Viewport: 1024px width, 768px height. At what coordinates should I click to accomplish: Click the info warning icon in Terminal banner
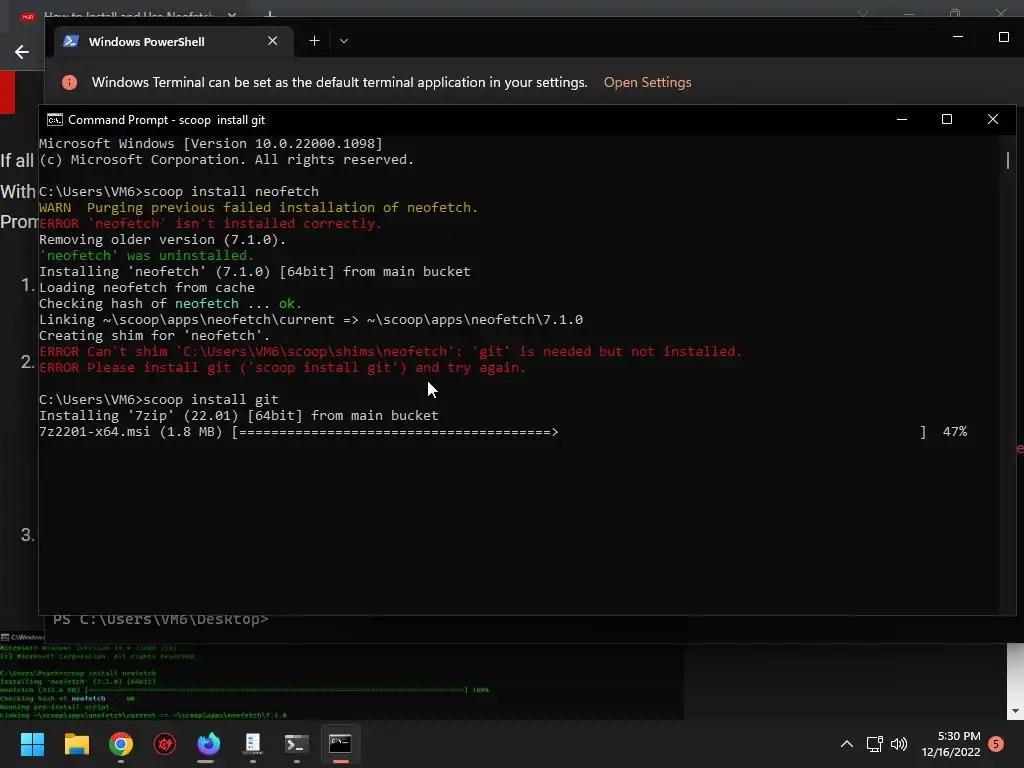click(69, 82)
